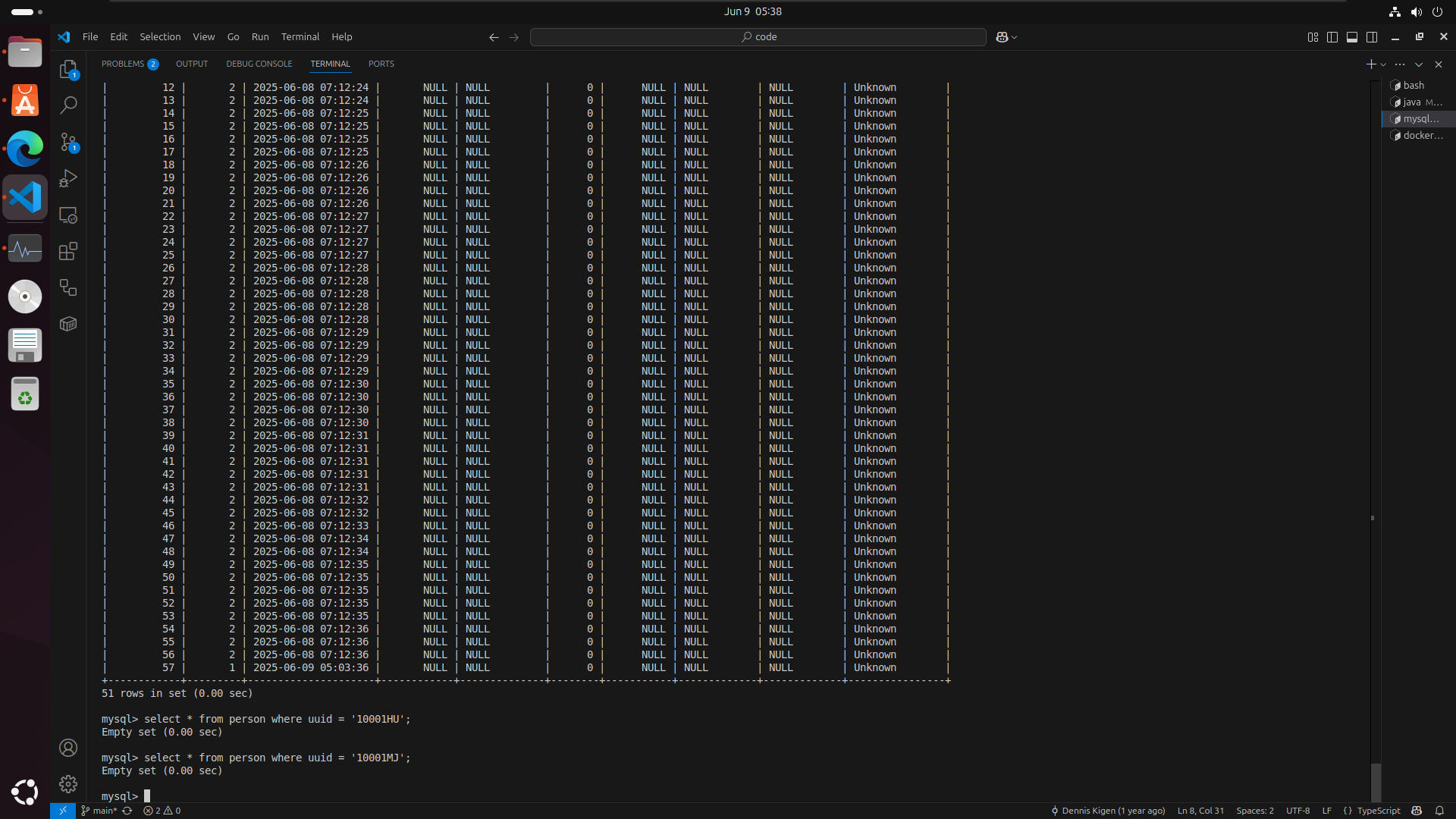Viewport: 1456px width, 819px height.
Task: Open the DEBUG CONSOLE tab
Action: pyautogui.click(x=259, y=64)
